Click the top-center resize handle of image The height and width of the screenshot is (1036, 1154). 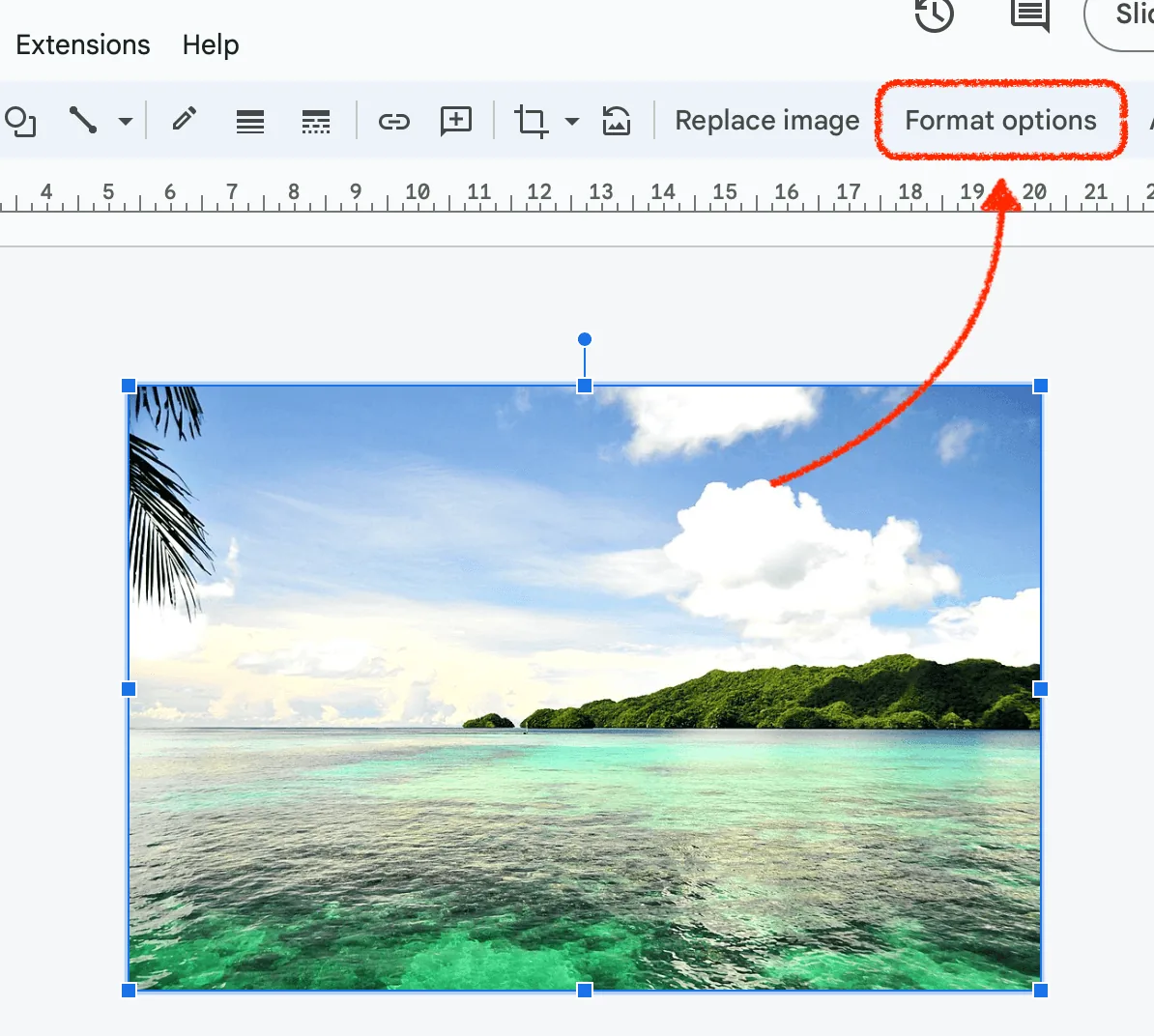pyautogui.click(x=585, y=386)
